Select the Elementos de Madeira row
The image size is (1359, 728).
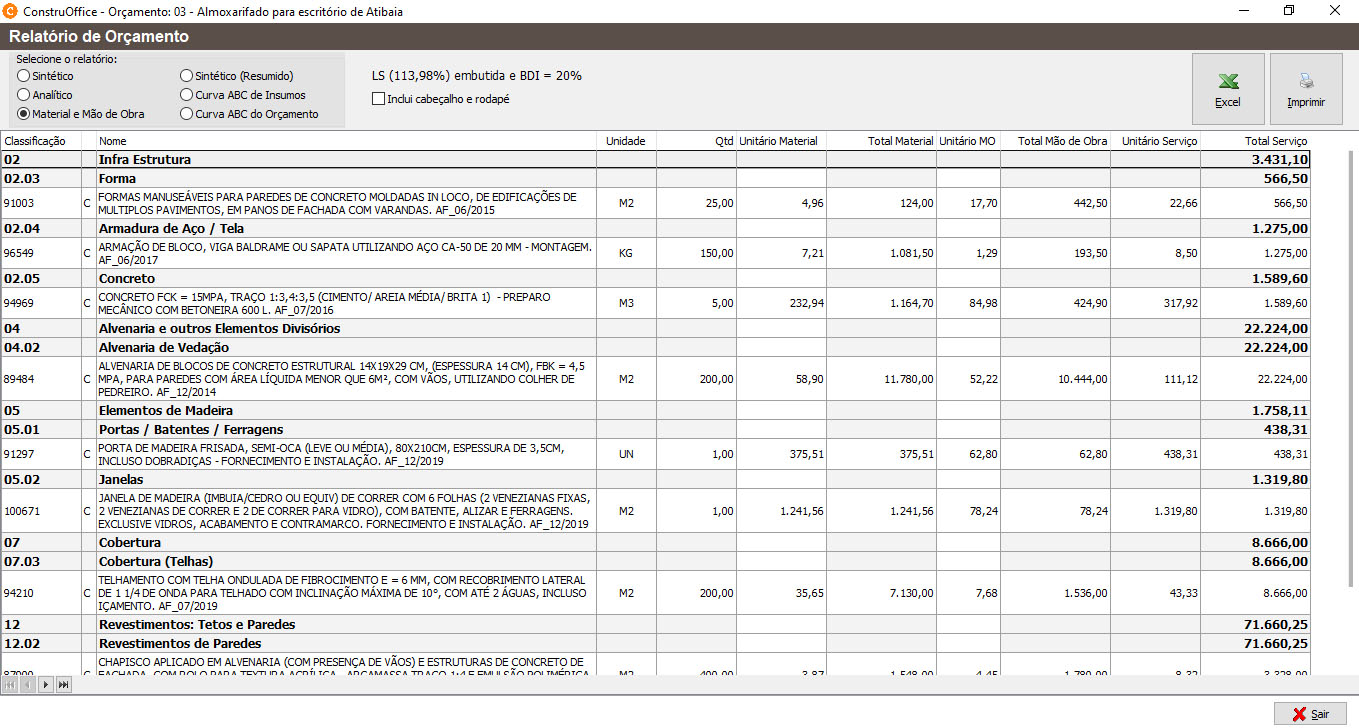coord(655,410)
